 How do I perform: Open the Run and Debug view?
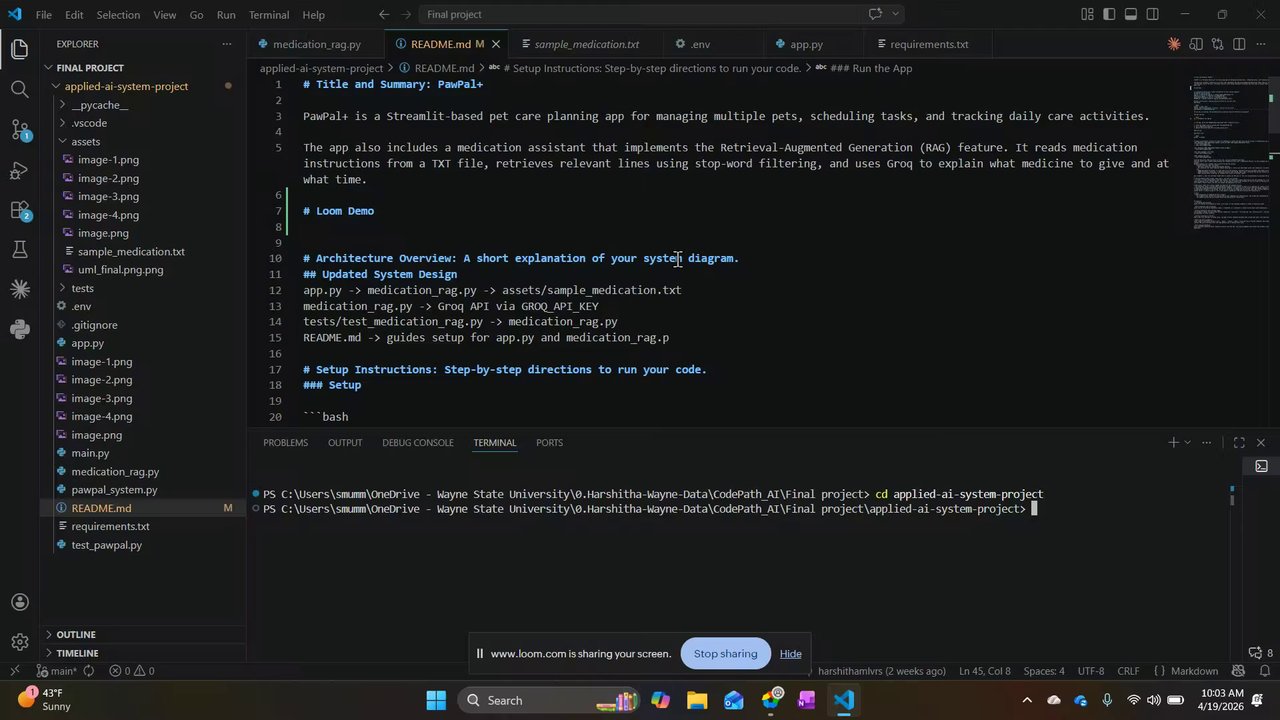(19, 170)
